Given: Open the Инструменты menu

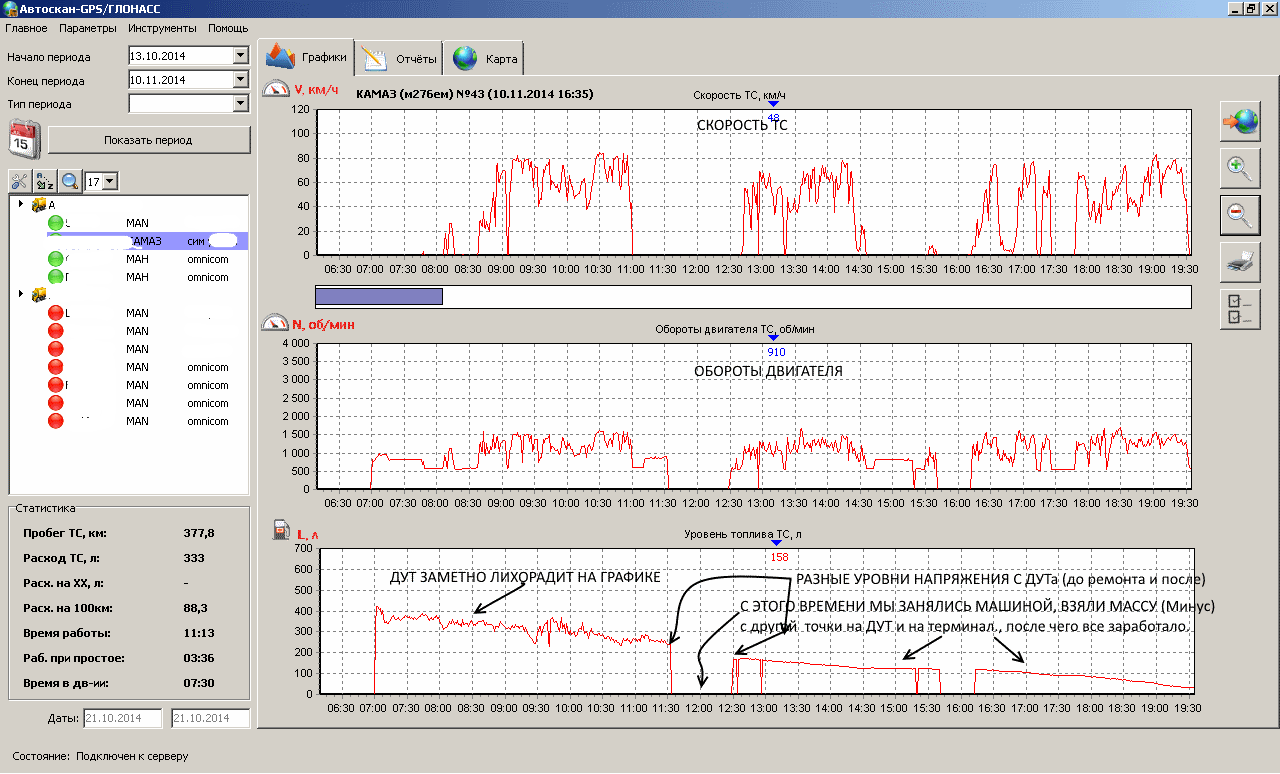Looking at the screenshot, I should point(162,28).
